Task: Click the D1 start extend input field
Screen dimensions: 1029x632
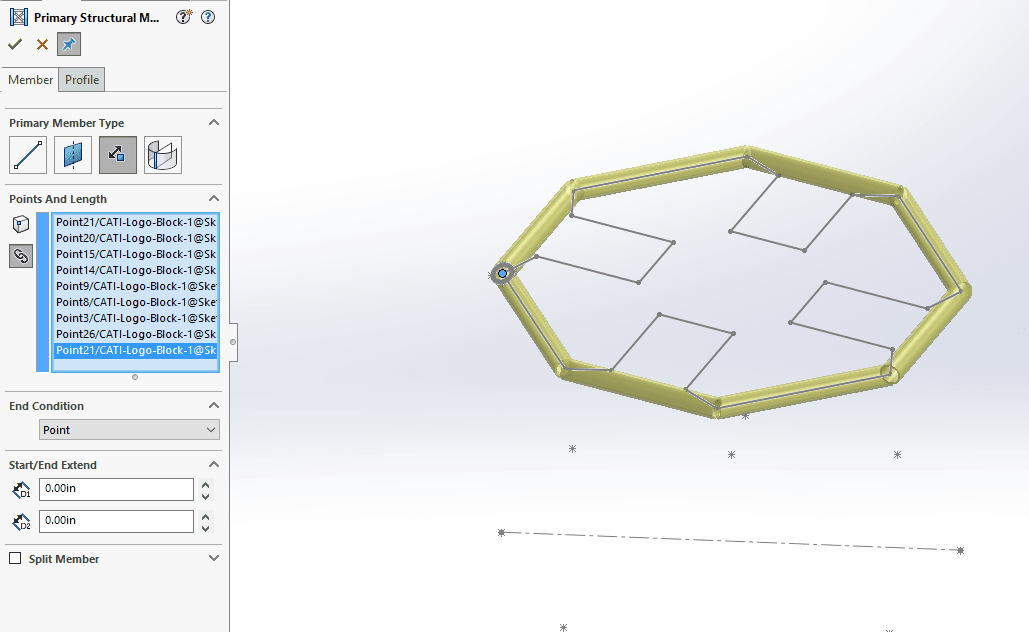Action: click(x=116, y=489)
